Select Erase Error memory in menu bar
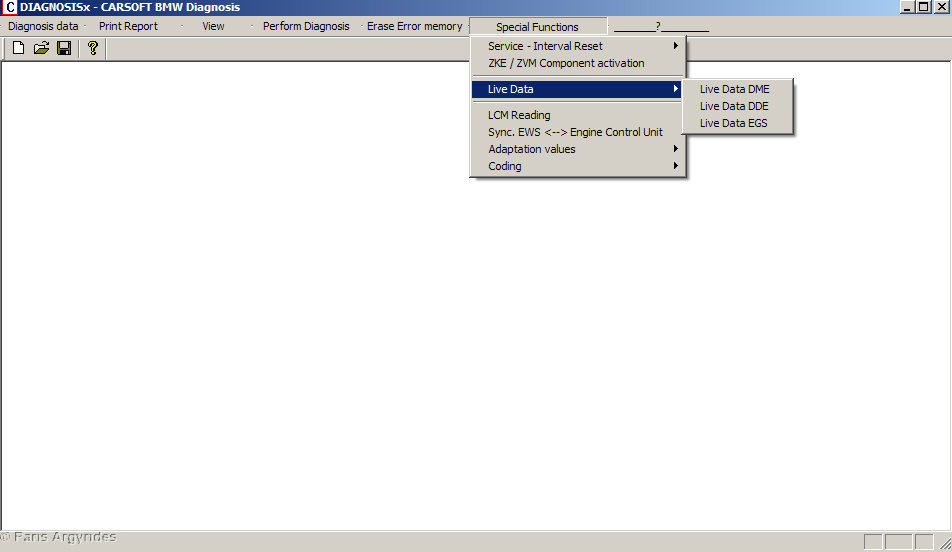952x552 pixels. pyautogui.click(x=415, y=26)
